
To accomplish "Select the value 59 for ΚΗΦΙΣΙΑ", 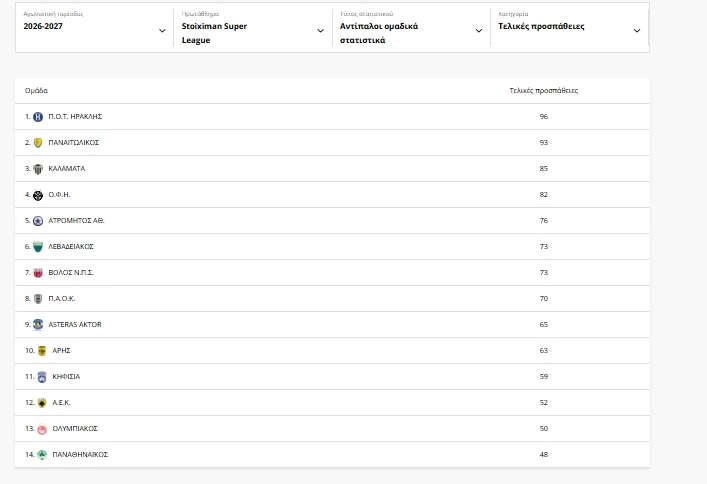I will click(x=544, y=377).
